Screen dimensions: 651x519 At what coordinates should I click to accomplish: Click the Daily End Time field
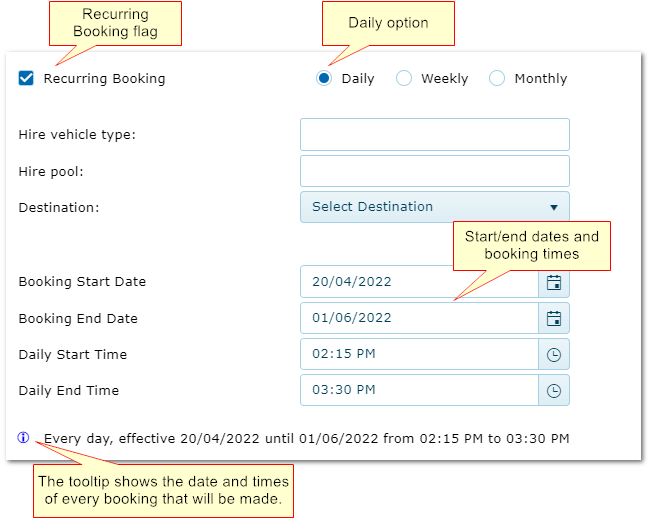419,391
